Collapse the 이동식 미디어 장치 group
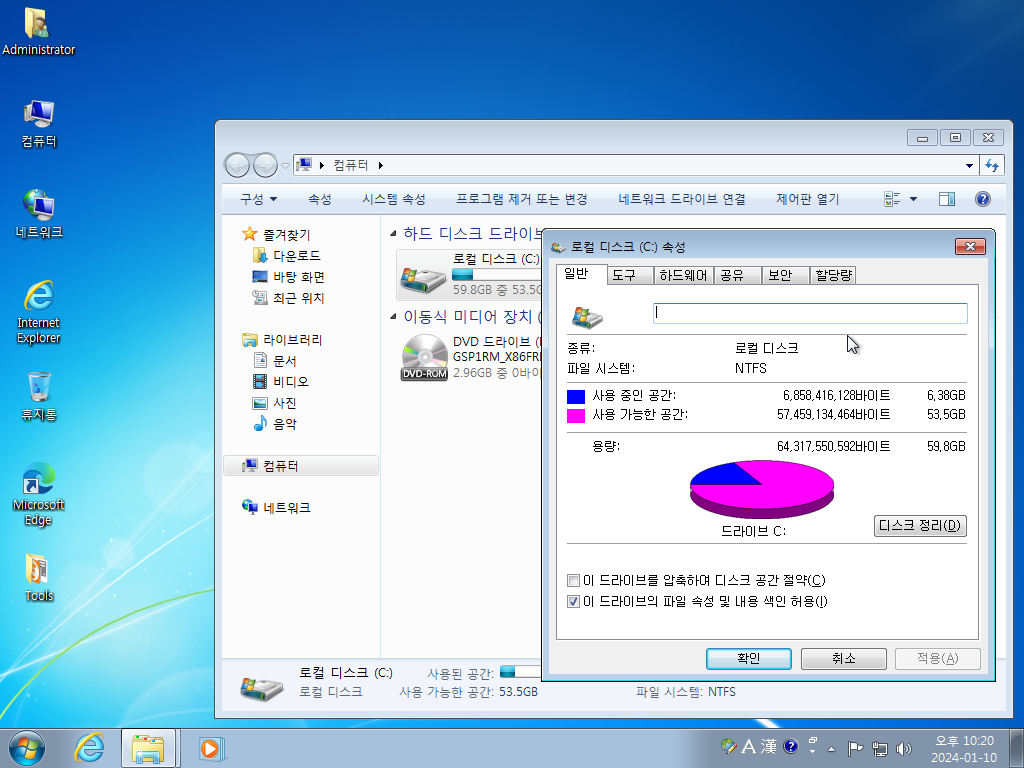 (392, 317)
